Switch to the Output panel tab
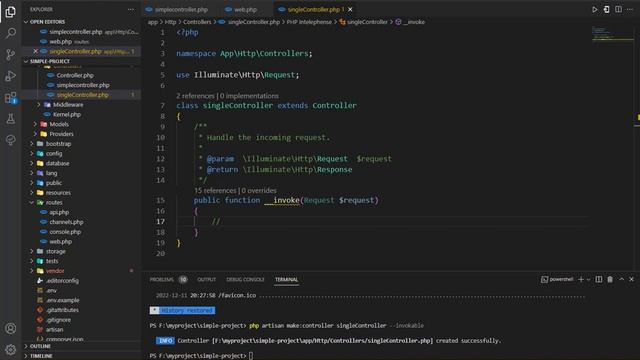The width and height of the screenshot is (640, 360). (x=207, y=280)
